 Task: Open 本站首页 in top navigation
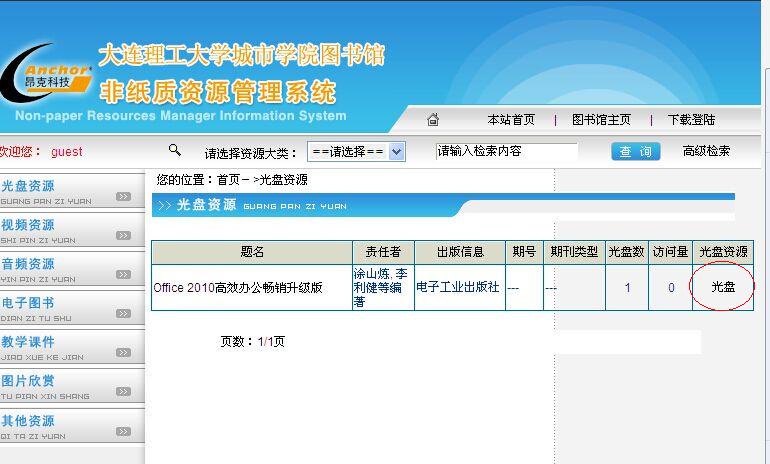click(x=511, y=120)
